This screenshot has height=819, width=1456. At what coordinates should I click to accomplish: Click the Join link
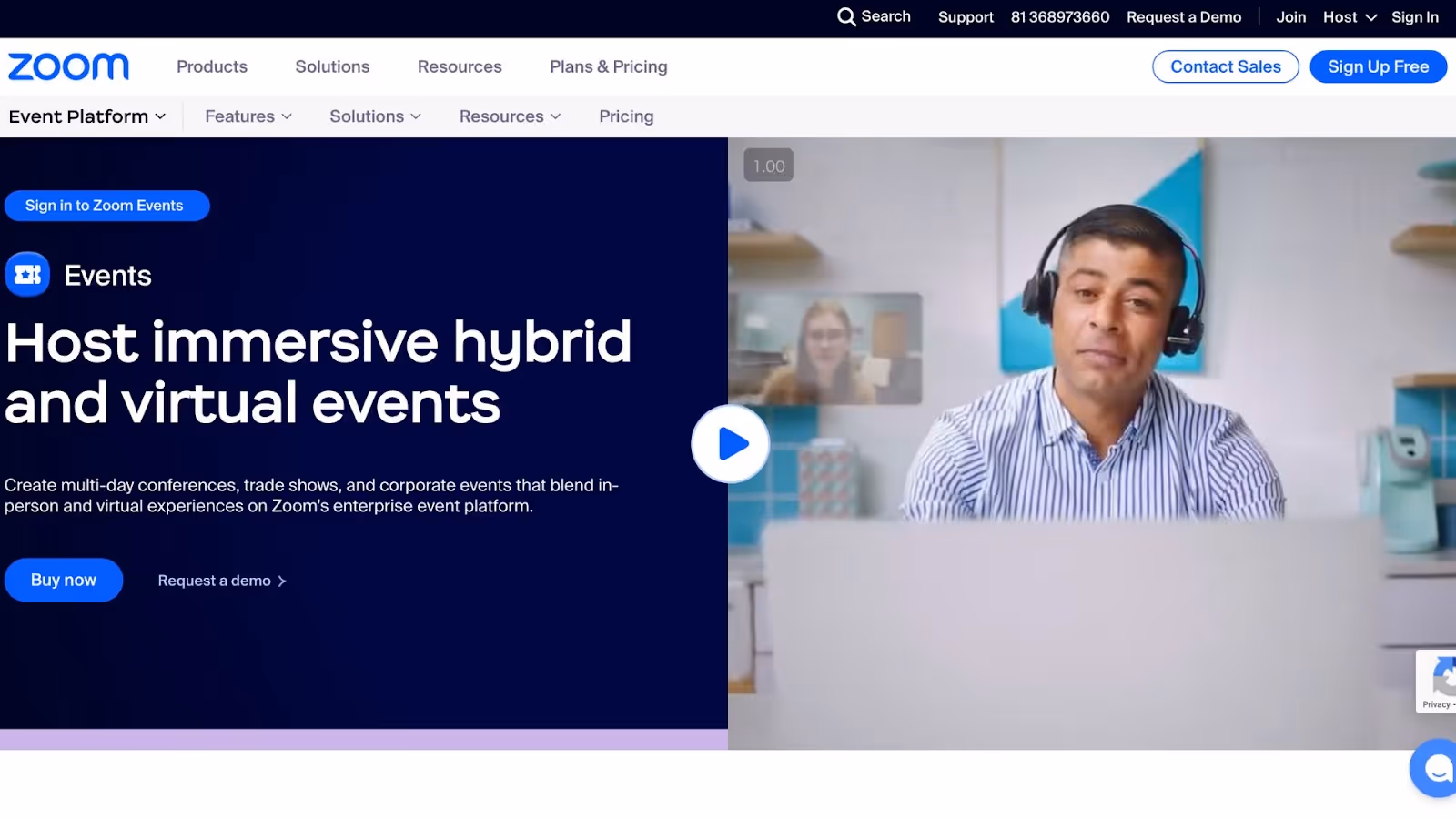[x=1290, y=17]
